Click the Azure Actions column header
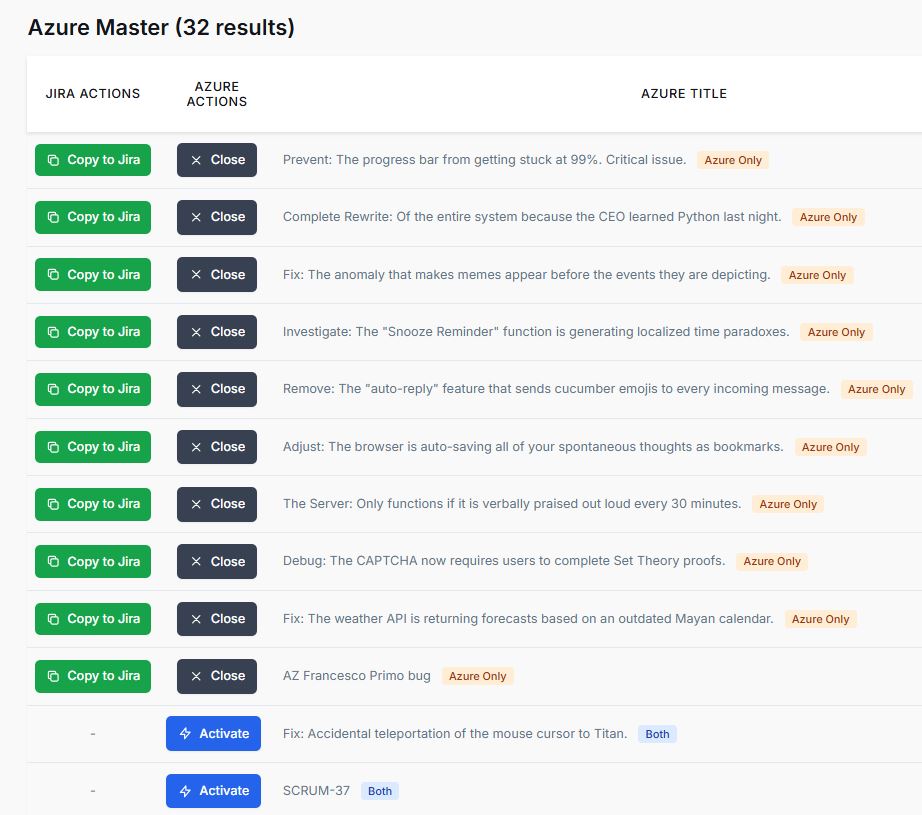This screenshot has height=815, width=922. 217,94
